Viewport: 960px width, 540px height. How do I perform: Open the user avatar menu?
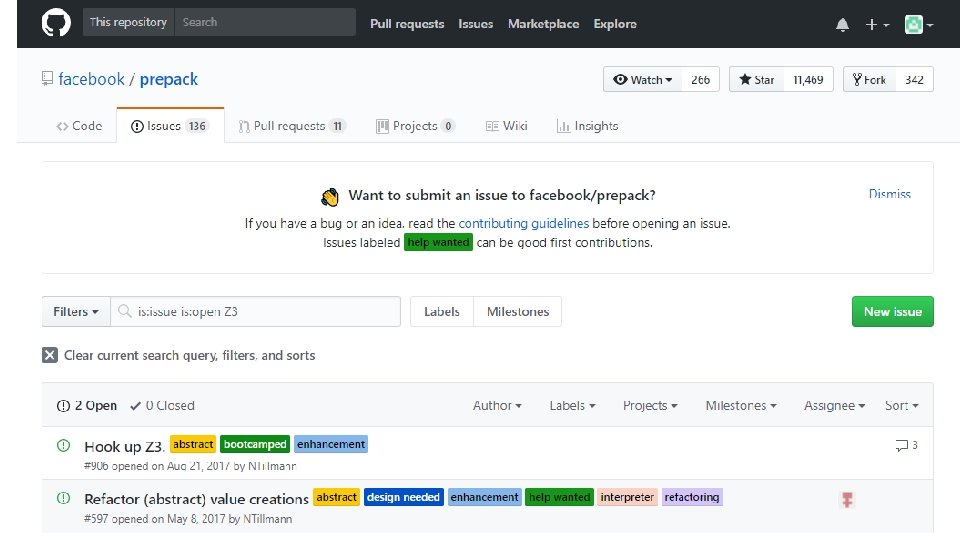coord(918,24)
